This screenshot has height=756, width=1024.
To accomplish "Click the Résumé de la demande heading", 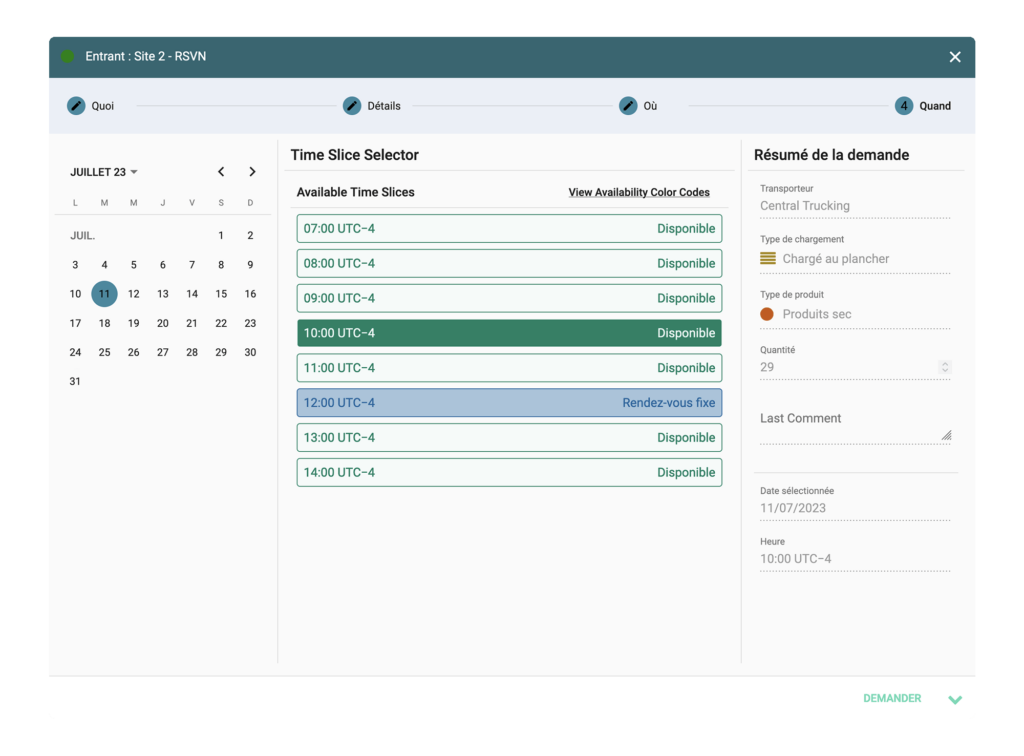I will [831, 155].
